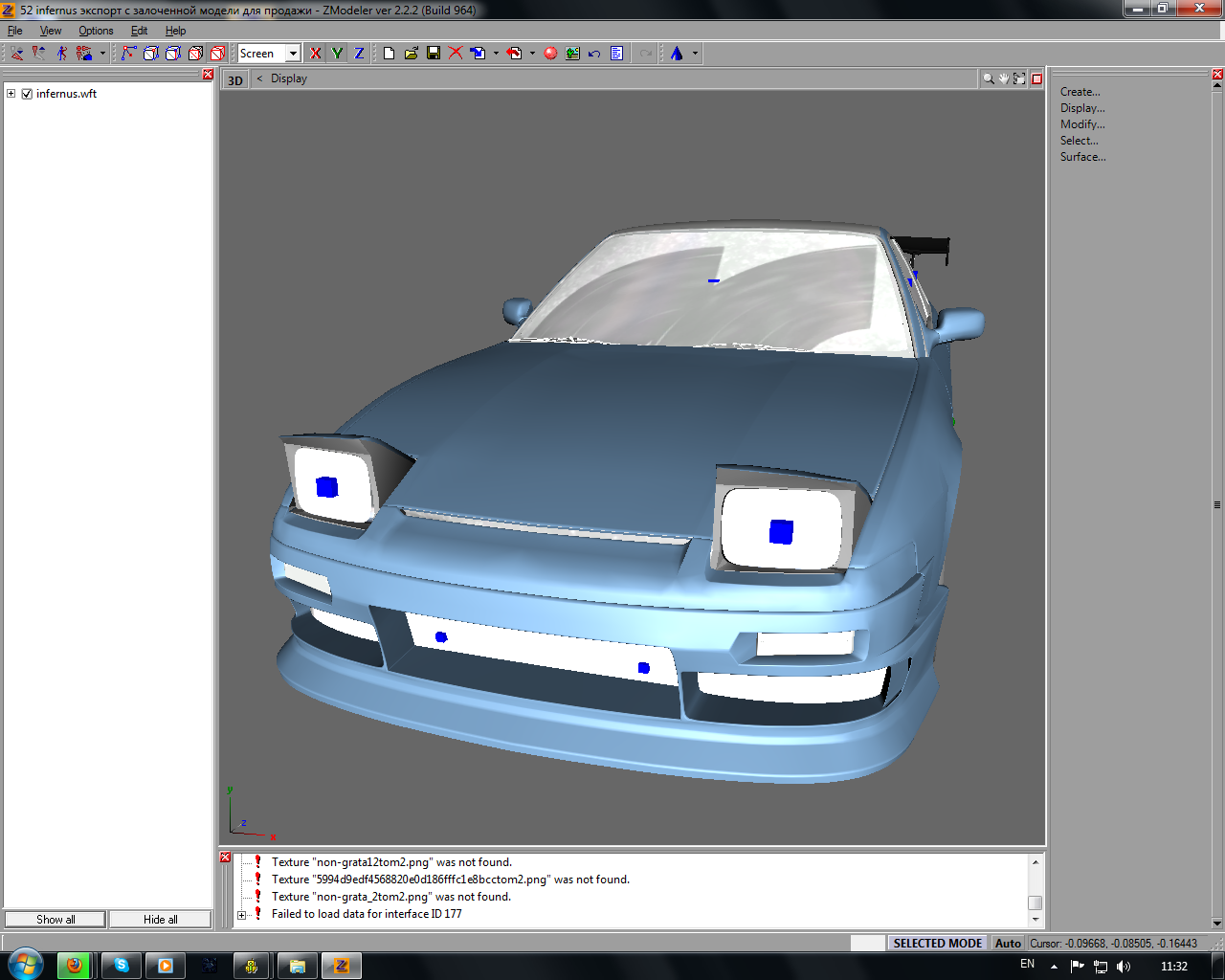The image size is (1225, 980).
Task: Click the undo arrow icon
Action: 594,54
